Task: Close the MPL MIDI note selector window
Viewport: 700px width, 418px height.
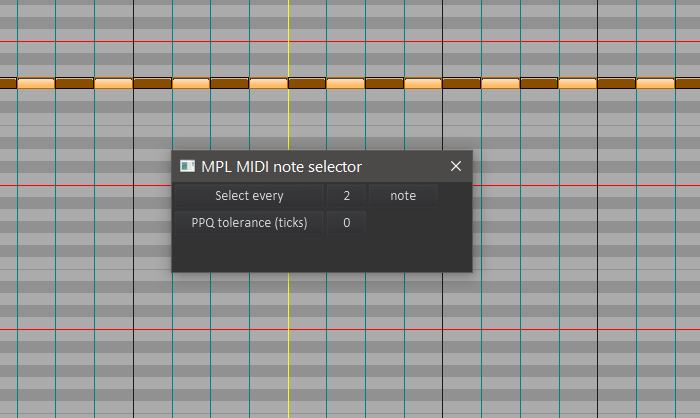Action: click(456, 166)
